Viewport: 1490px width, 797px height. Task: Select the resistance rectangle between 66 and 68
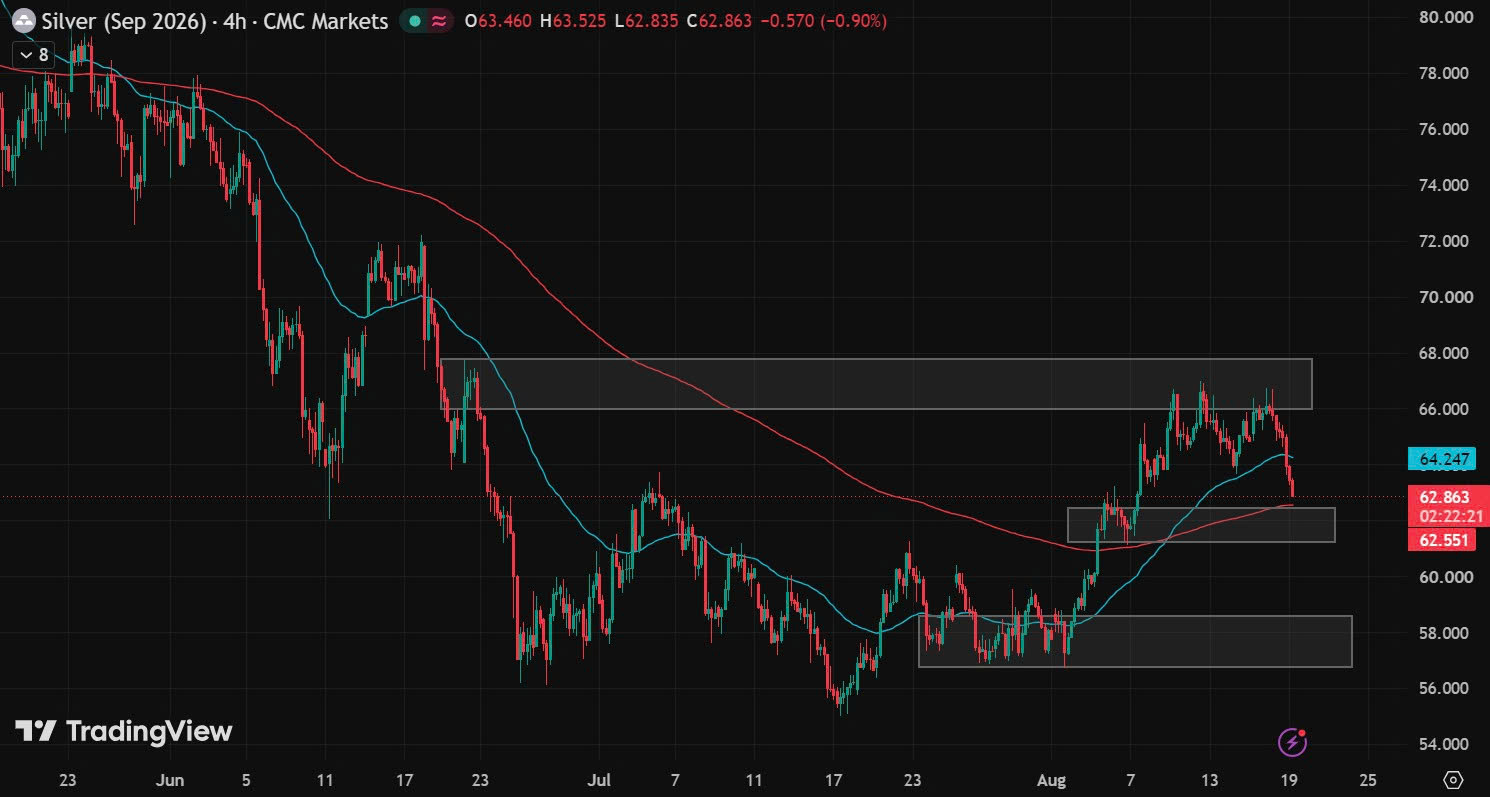tap(875, 383)
